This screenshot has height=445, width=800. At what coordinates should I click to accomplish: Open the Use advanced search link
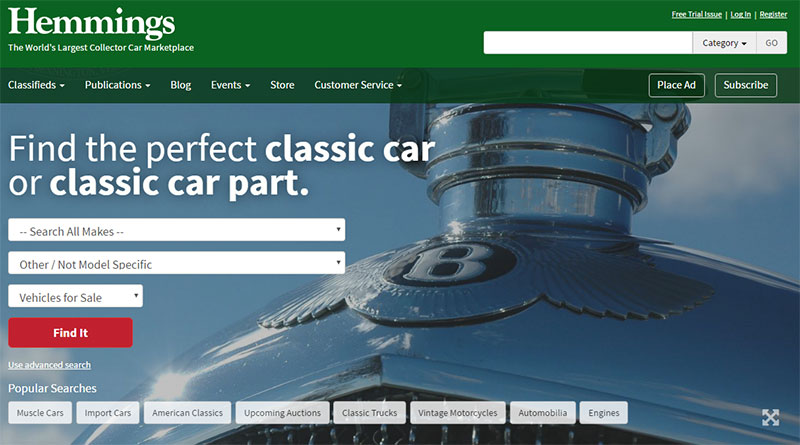point(49,365)
